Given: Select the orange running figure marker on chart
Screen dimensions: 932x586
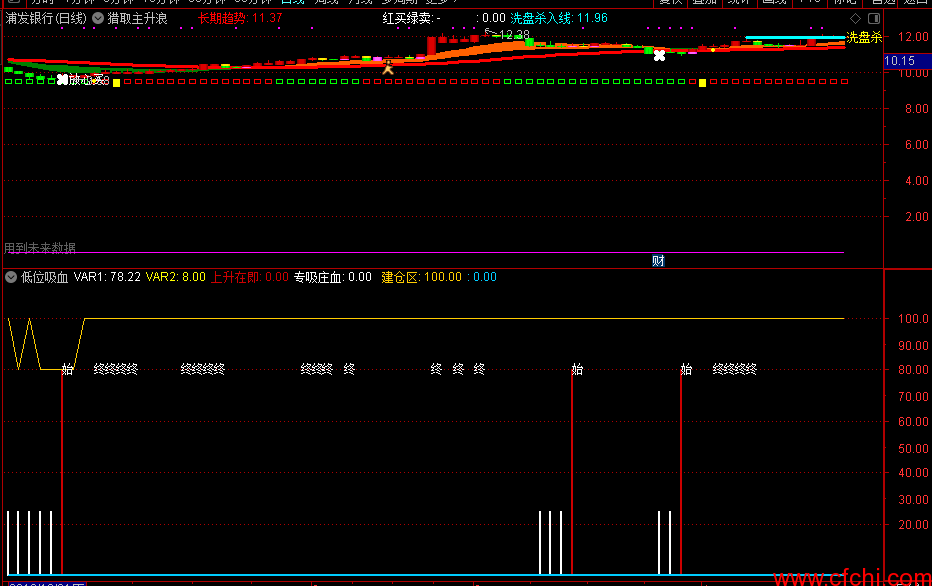Looking at the screenshot, I should click(x=388, y=67).
